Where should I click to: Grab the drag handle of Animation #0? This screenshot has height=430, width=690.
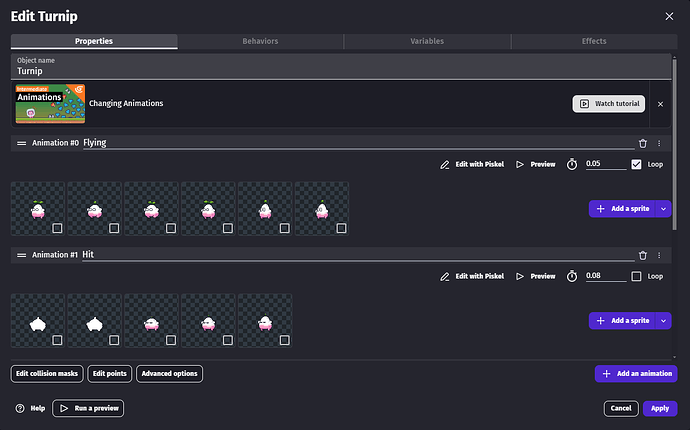pyautogui.click(x=22, y=143)
